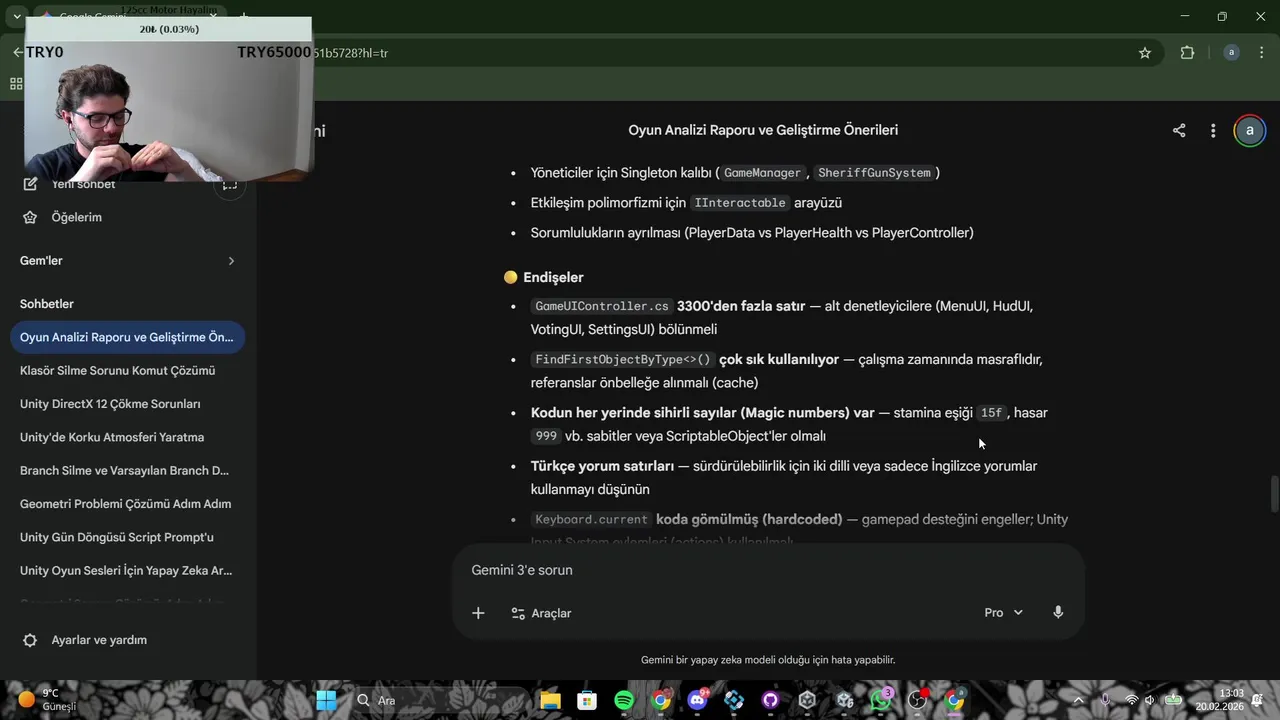Open the Pro model selector dropdown

tap(1003, 613)
